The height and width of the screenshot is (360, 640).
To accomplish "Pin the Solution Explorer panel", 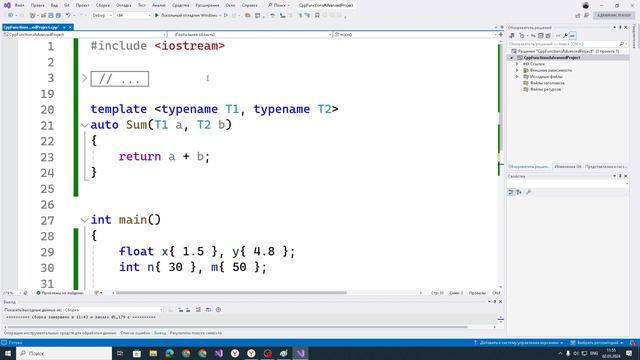I will tap(620, 27).
